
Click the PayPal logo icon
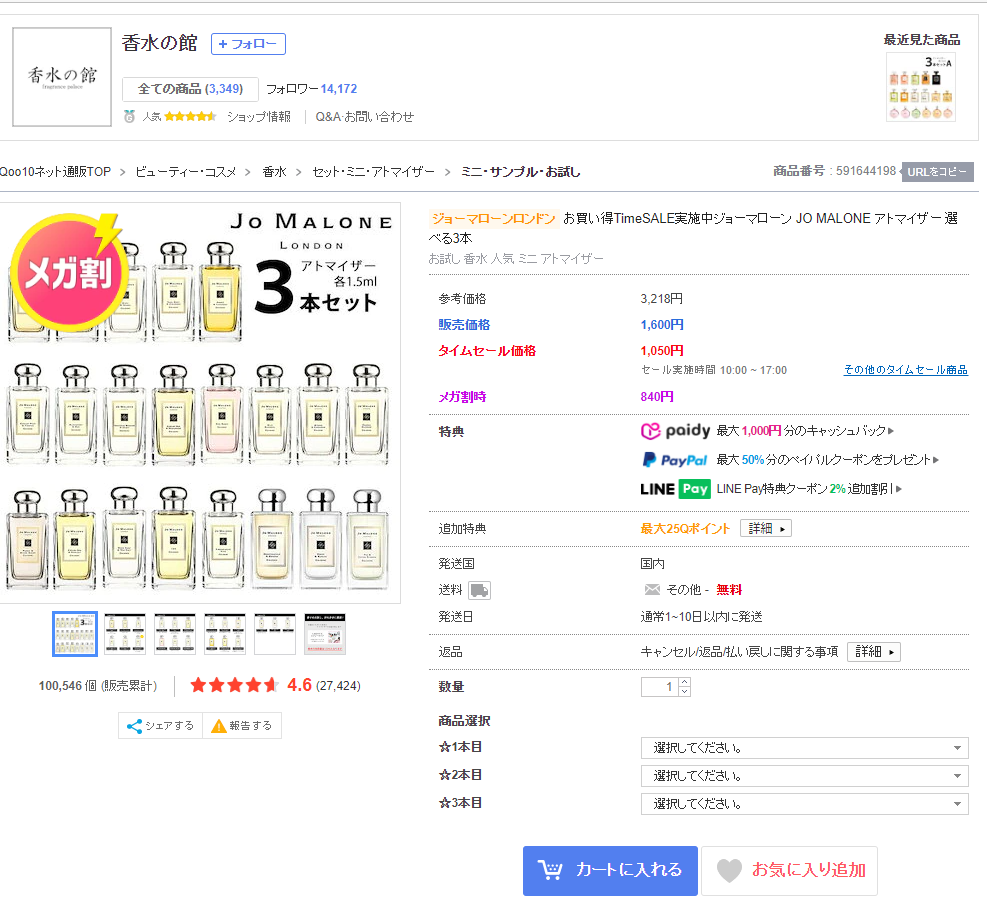point(674,460)
